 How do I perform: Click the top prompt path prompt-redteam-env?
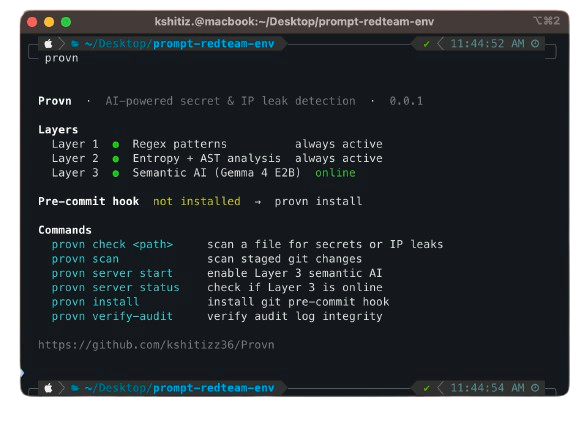(x=214, y=44)
